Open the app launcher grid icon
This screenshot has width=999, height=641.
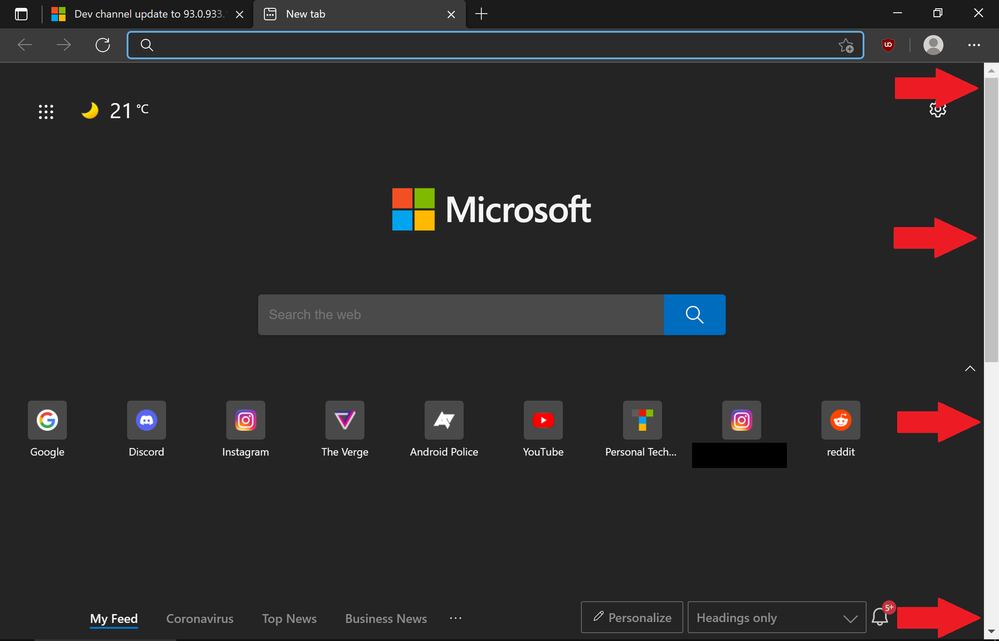(x=46, y=111)
